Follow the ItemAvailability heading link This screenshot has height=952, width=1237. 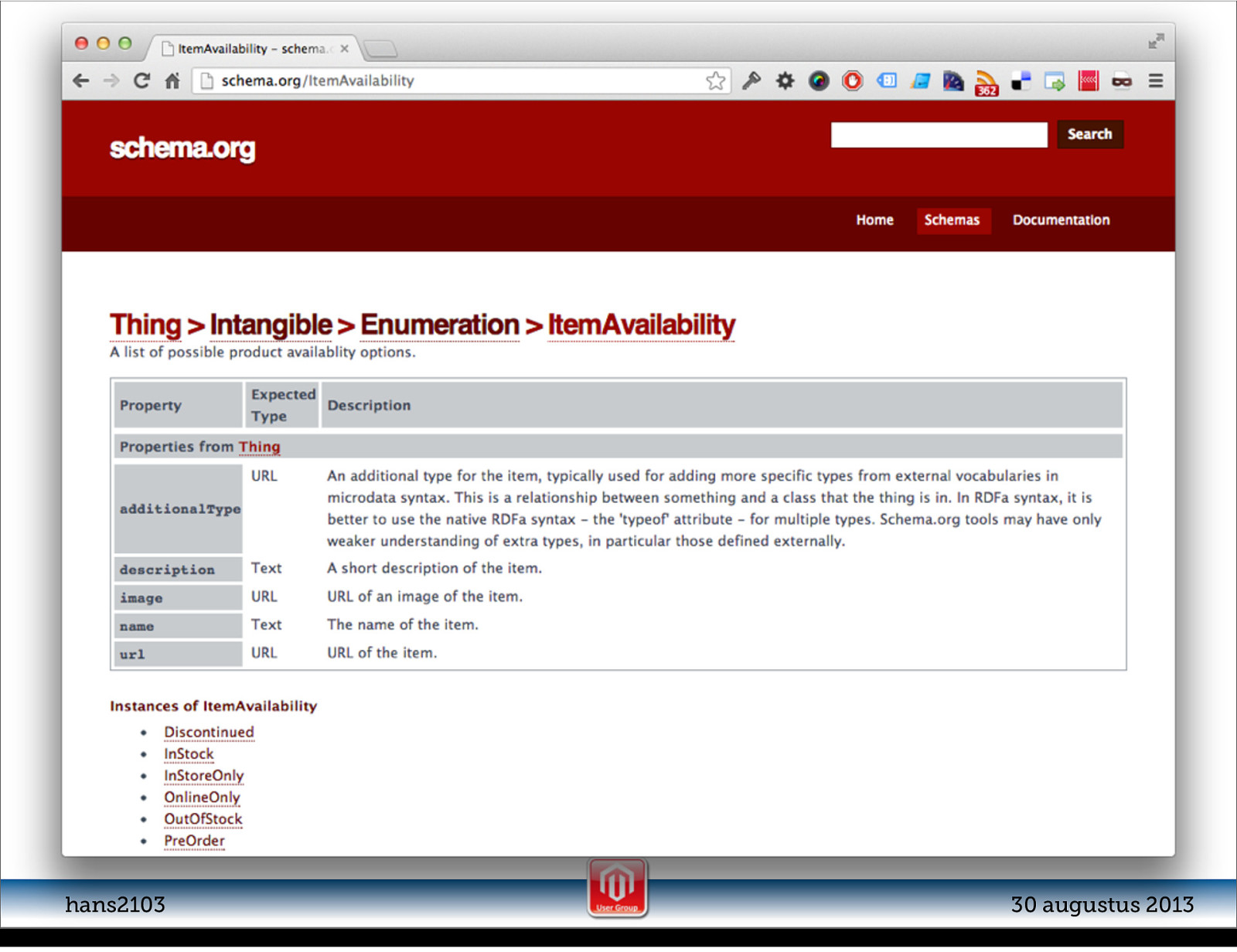pyautogui.click(x=642, y=325)
